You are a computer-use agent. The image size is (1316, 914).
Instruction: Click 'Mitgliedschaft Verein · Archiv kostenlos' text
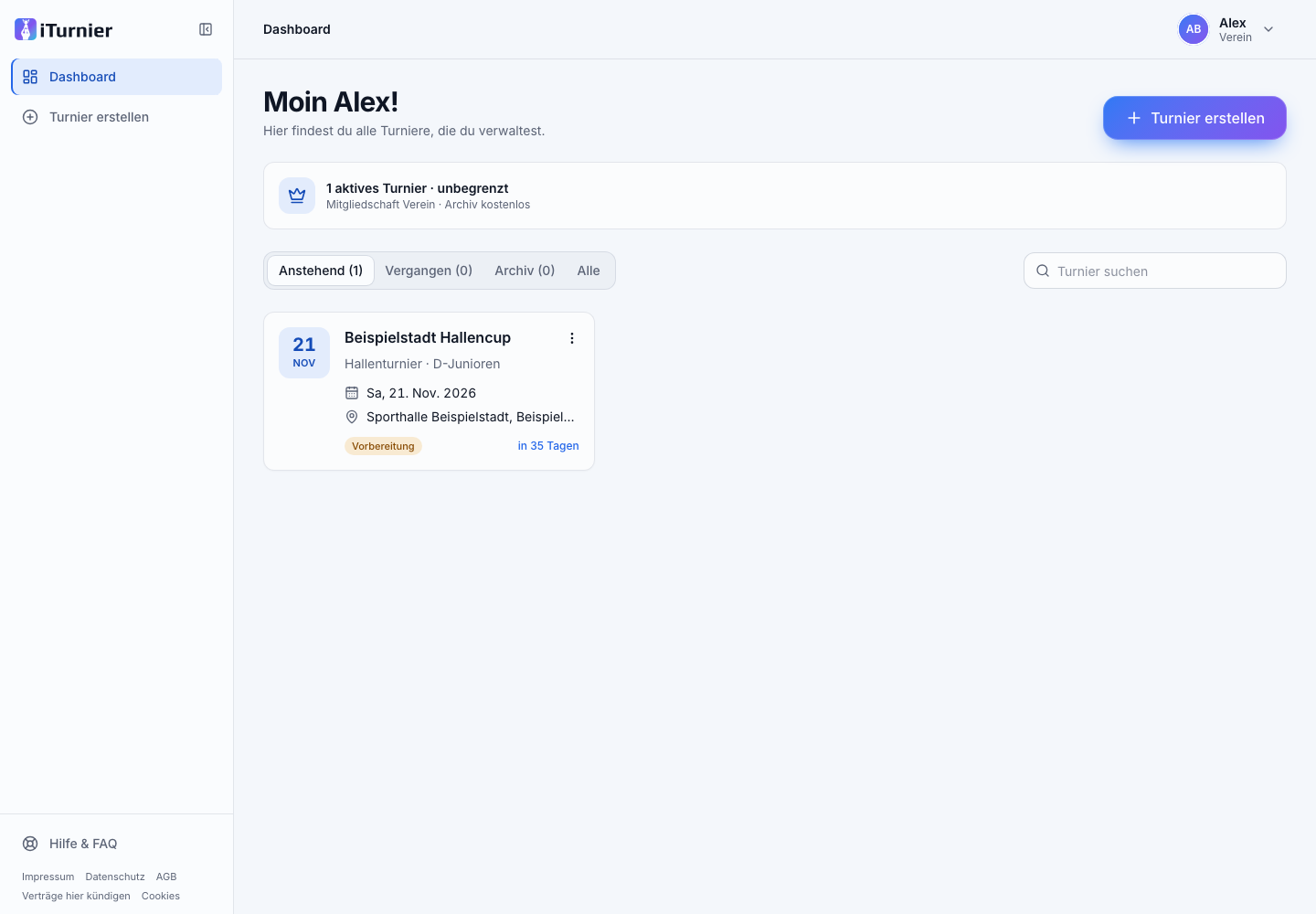tap(428, 205)
